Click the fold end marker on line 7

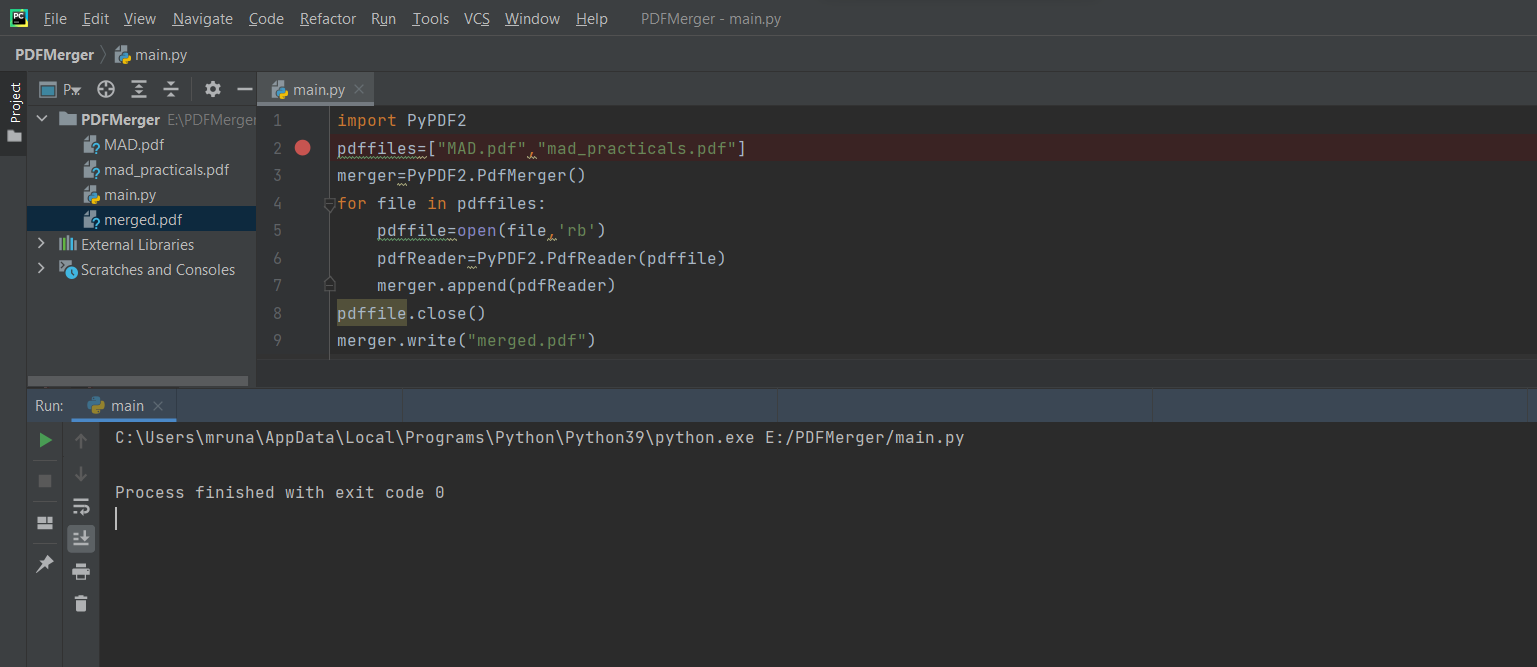click(x=329, y=286)
